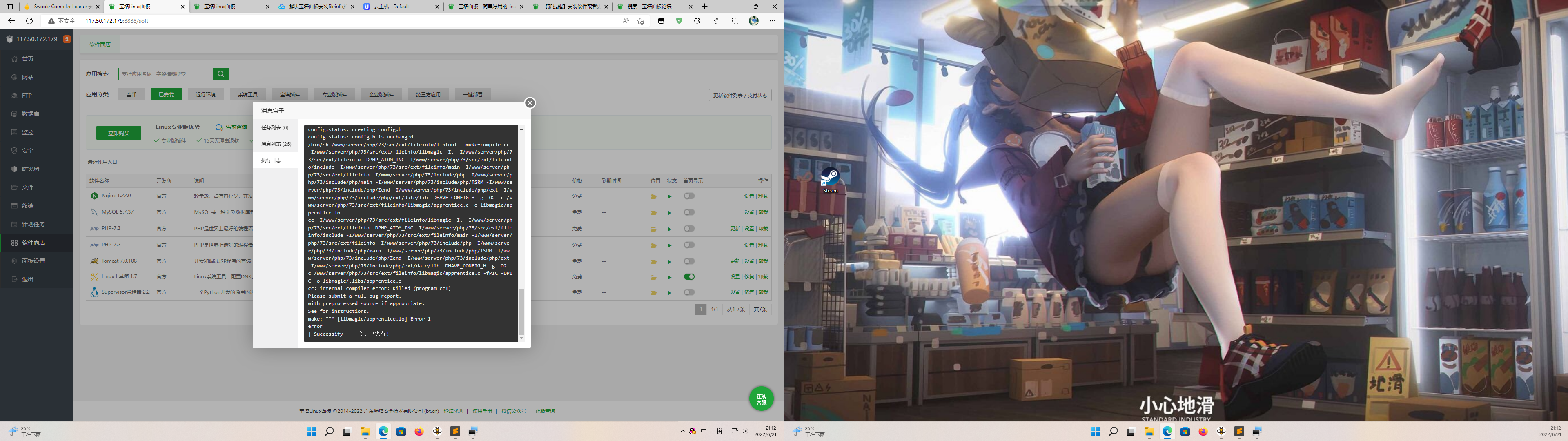Open the browser extensions puzzle icon
Image resolution: width=1568 pixels, height=441 pixels.
click(x=697, y=21)
